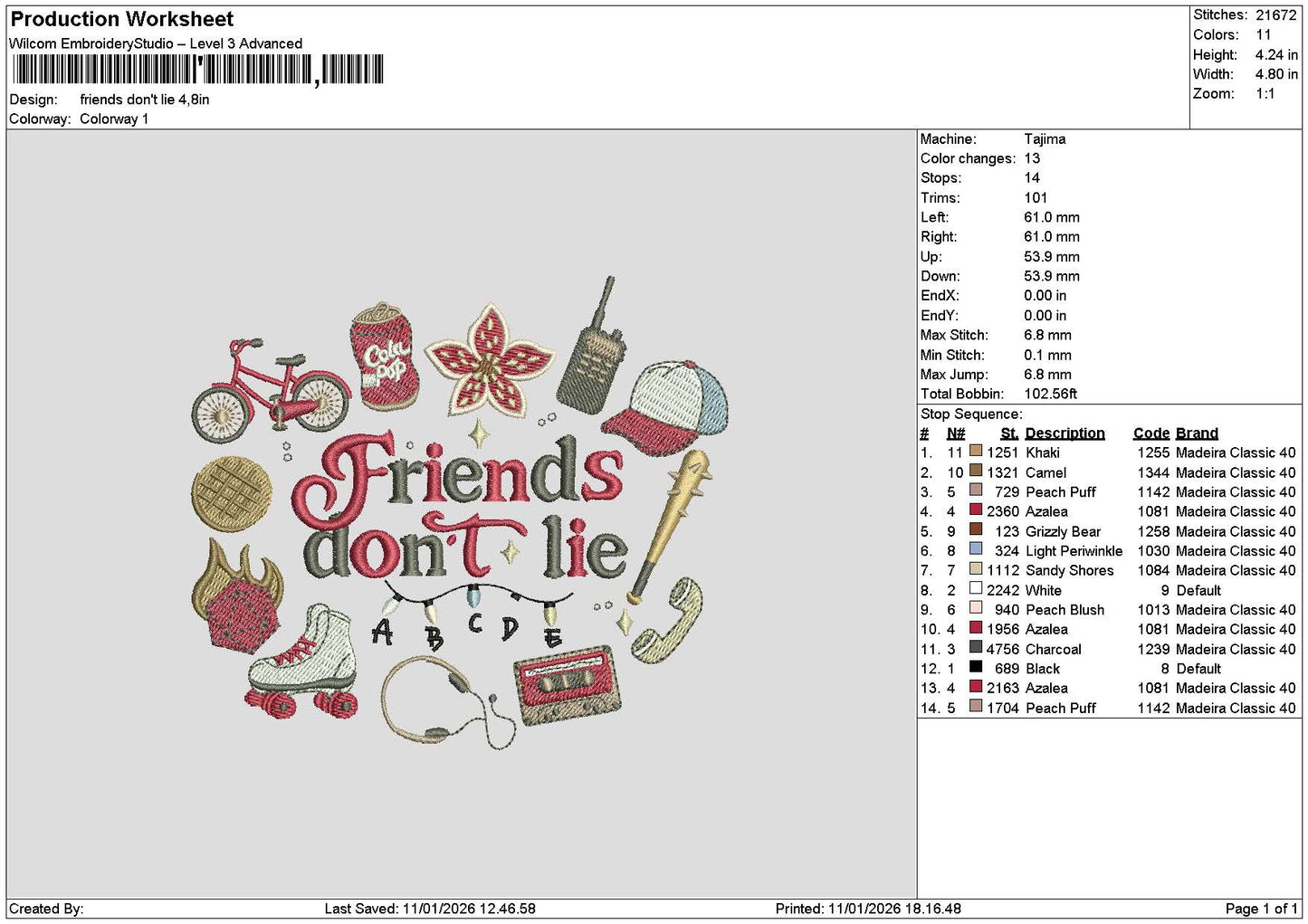This screenshot has height=924, width=1308.
Task: Click 'Light Periwinkle' description text
Action: [1074, 551]
